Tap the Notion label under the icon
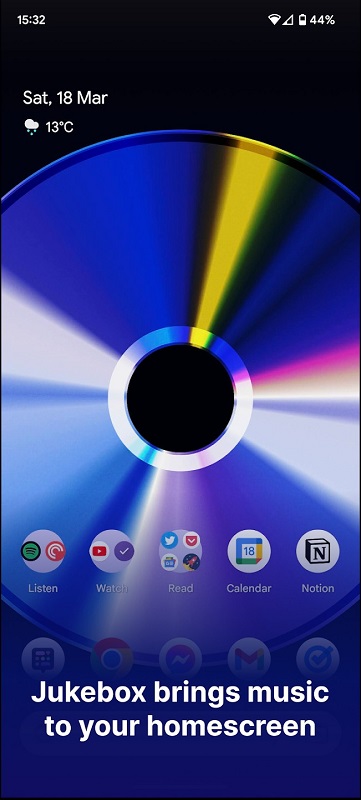Image resolution: width=361 pixels, height=800 pixels. point(318,588)
